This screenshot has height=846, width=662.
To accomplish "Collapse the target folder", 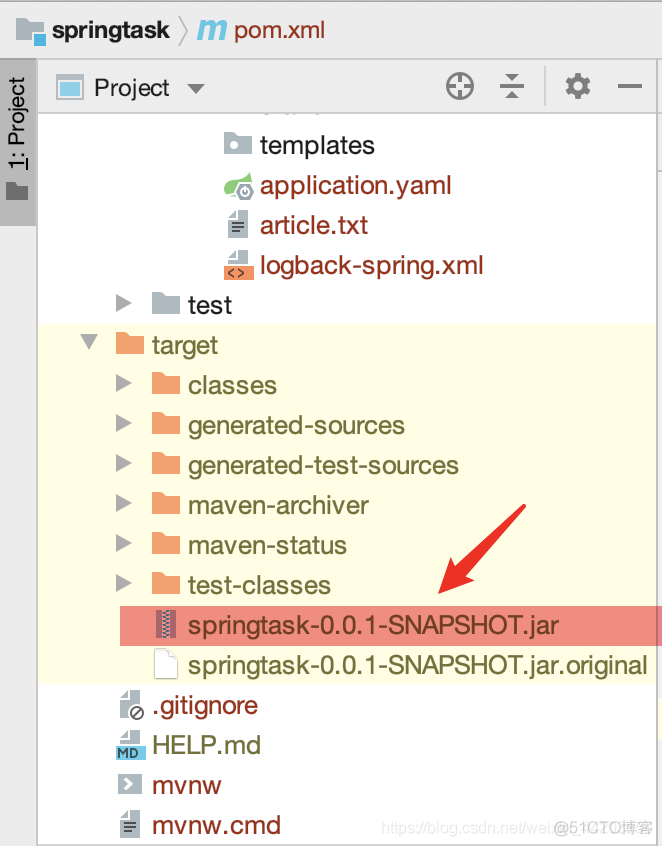I will [x=90, y=344].
